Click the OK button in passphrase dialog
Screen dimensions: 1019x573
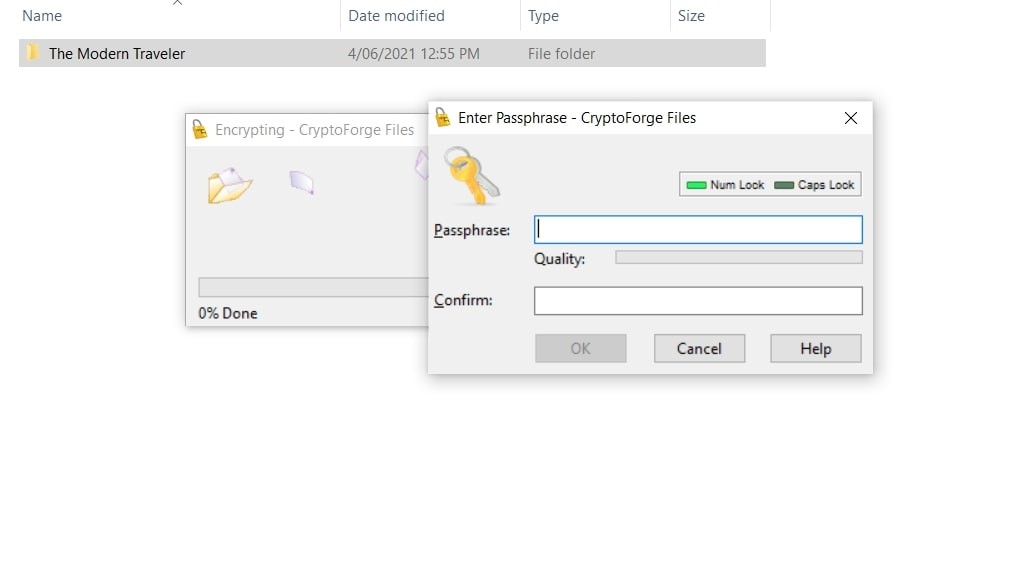[580, 349]
